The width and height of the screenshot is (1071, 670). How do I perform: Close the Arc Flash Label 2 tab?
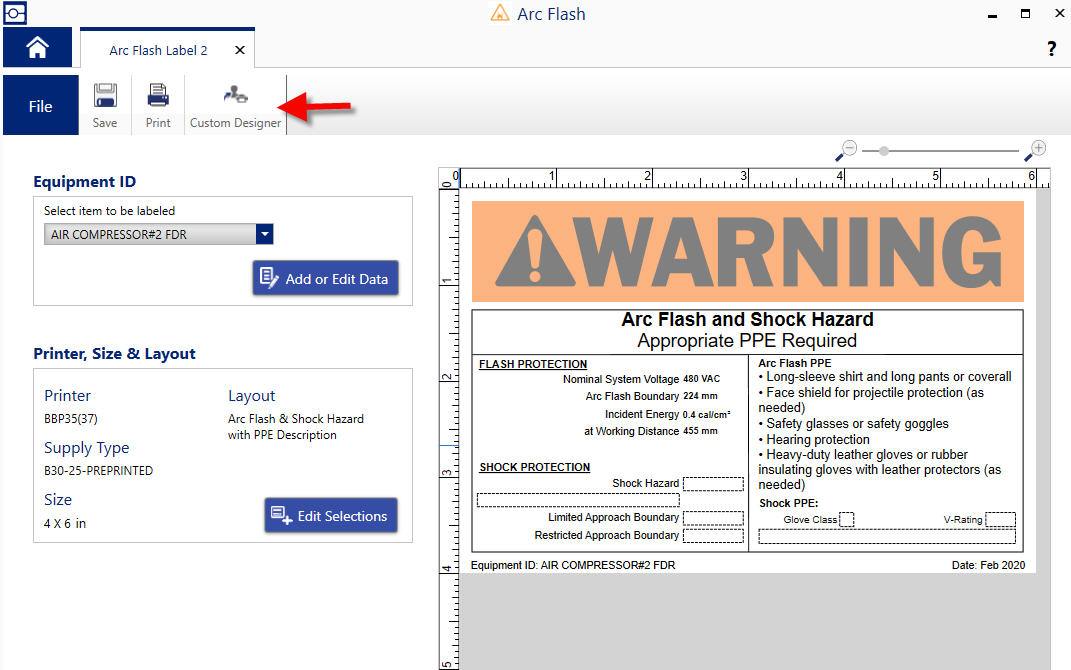(240, 50)
